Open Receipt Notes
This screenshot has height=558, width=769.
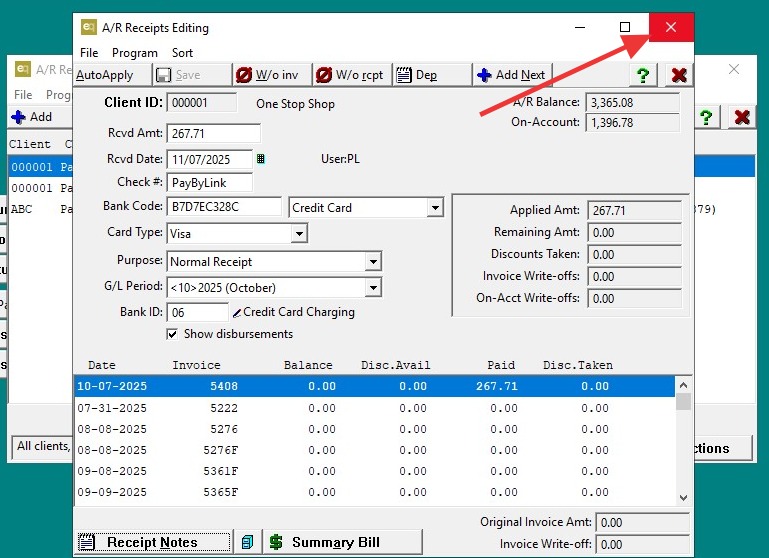click(x=153, y=542)
